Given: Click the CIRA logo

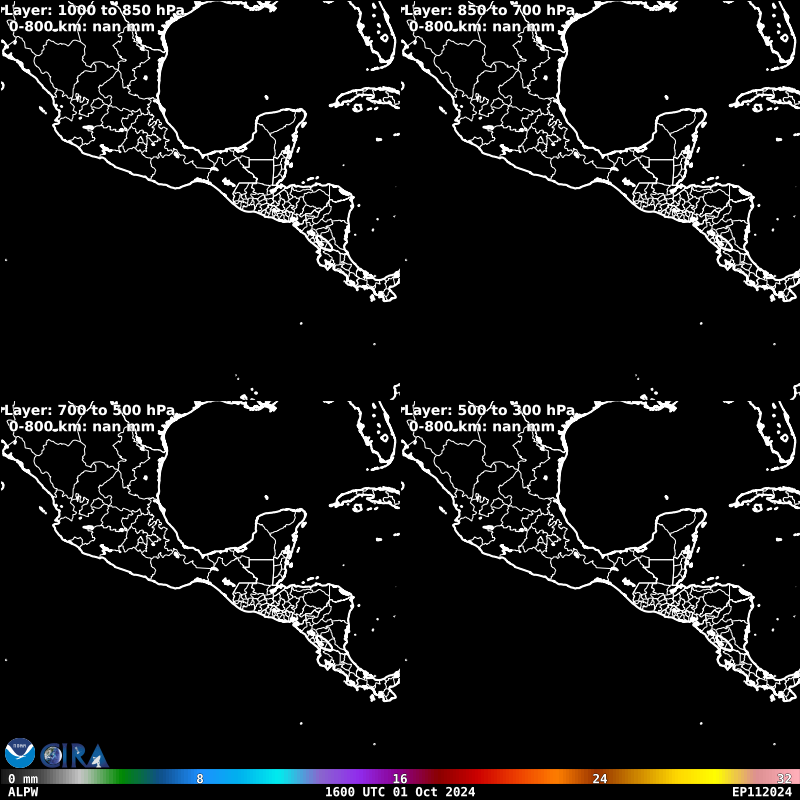Looking at the screenshot, I should pos(75,755).
